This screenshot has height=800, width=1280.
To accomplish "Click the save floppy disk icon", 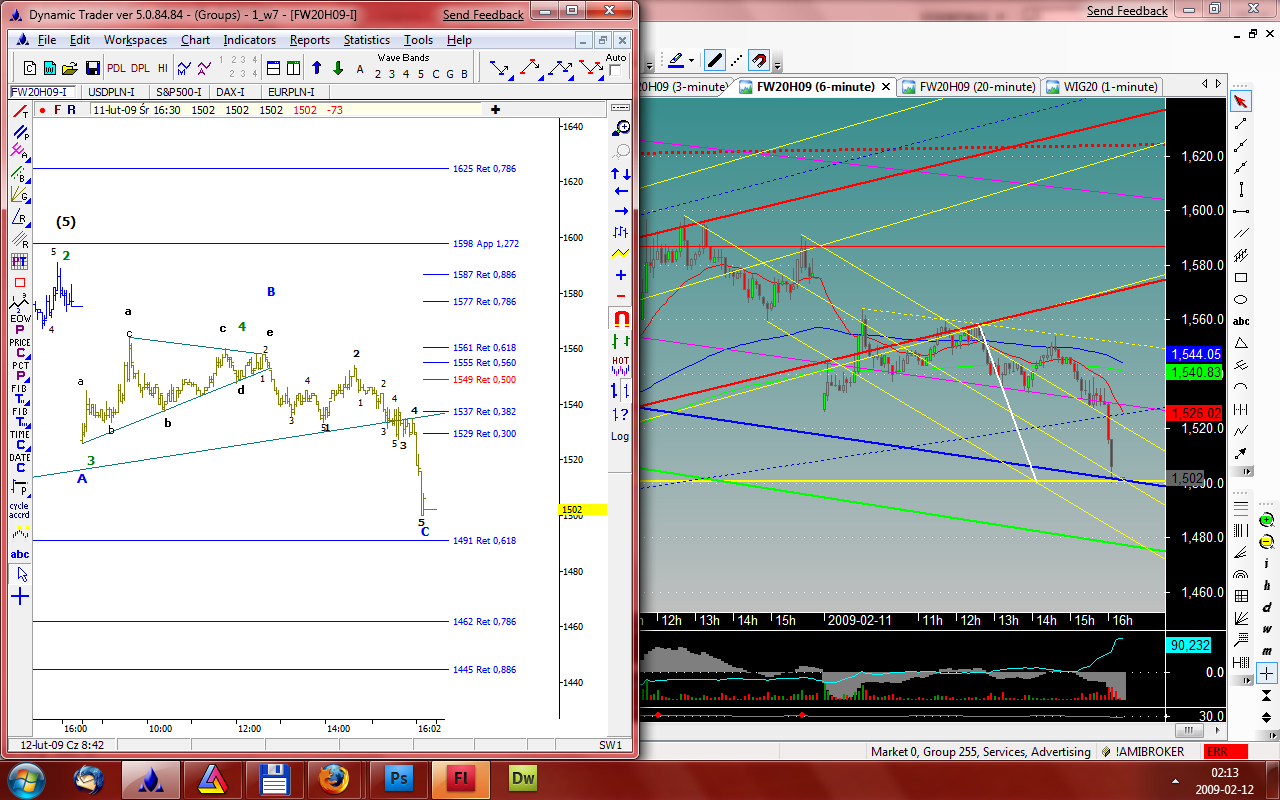I will (x=92, y=68).
